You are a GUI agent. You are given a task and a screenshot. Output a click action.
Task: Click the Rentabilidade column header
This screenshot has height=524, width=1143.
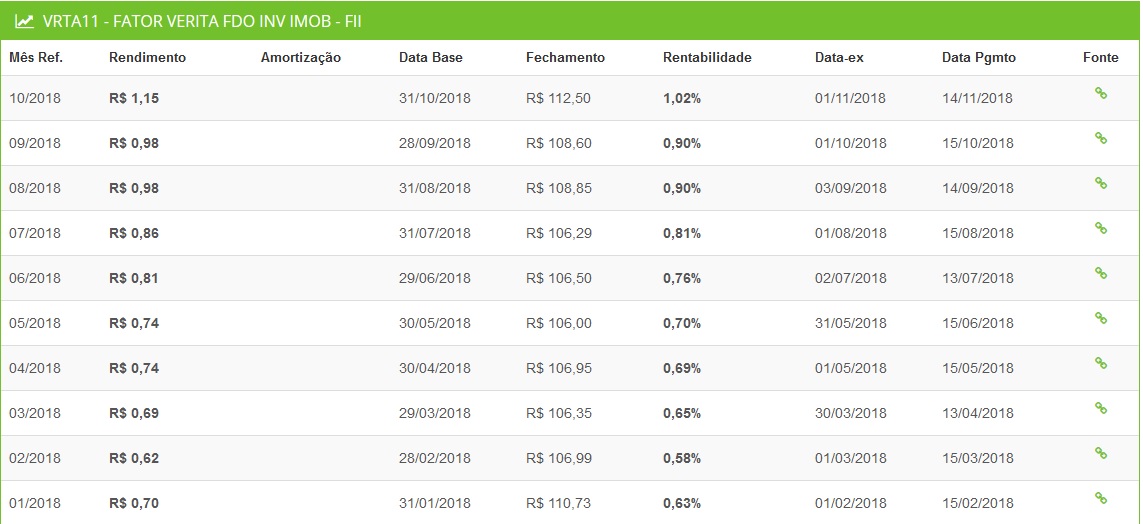tap(707, 58)
